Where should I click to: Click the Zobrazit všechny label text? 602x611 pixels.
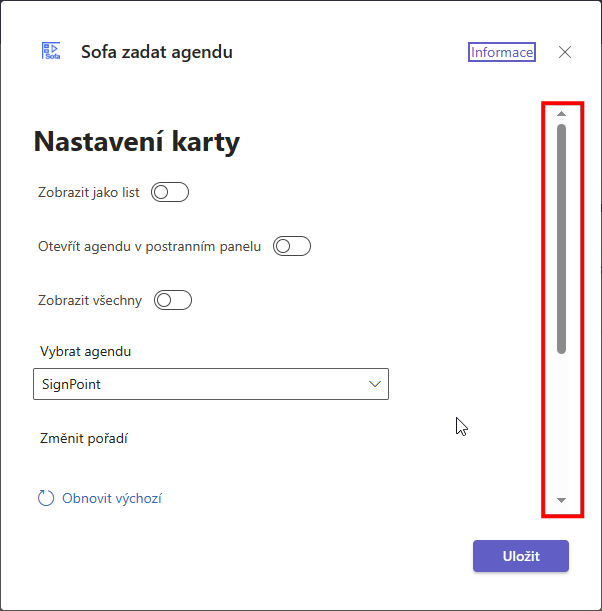pyautogui.click(x=90, y=300)
